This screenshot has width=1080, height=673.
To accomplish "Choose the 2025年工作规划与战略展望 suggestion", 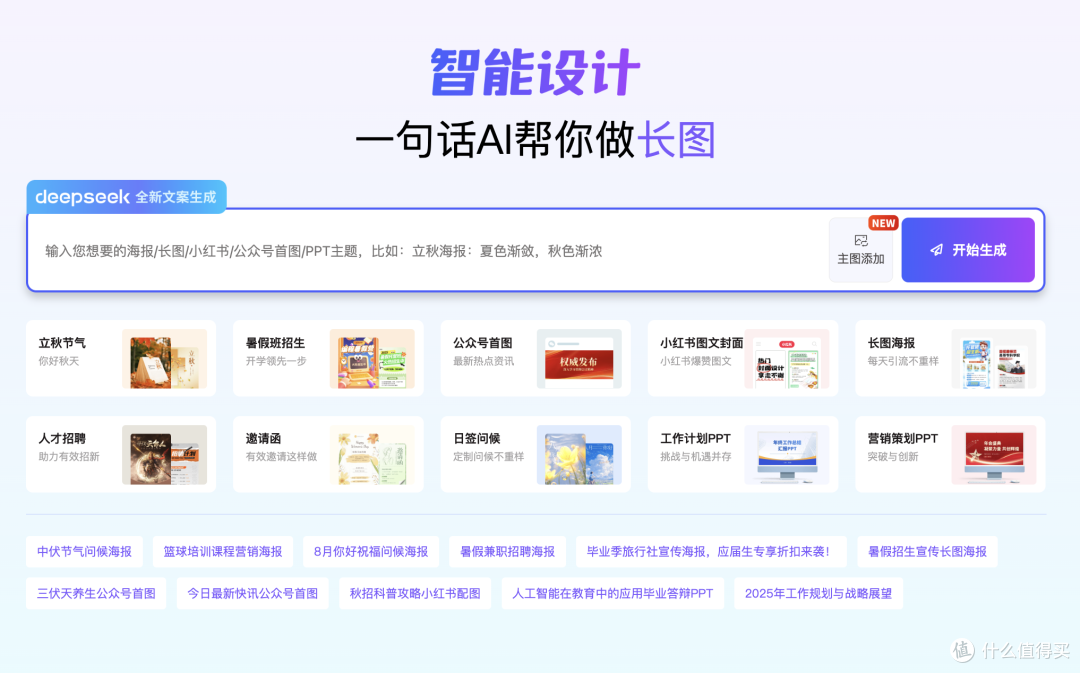I will point(818,594).
